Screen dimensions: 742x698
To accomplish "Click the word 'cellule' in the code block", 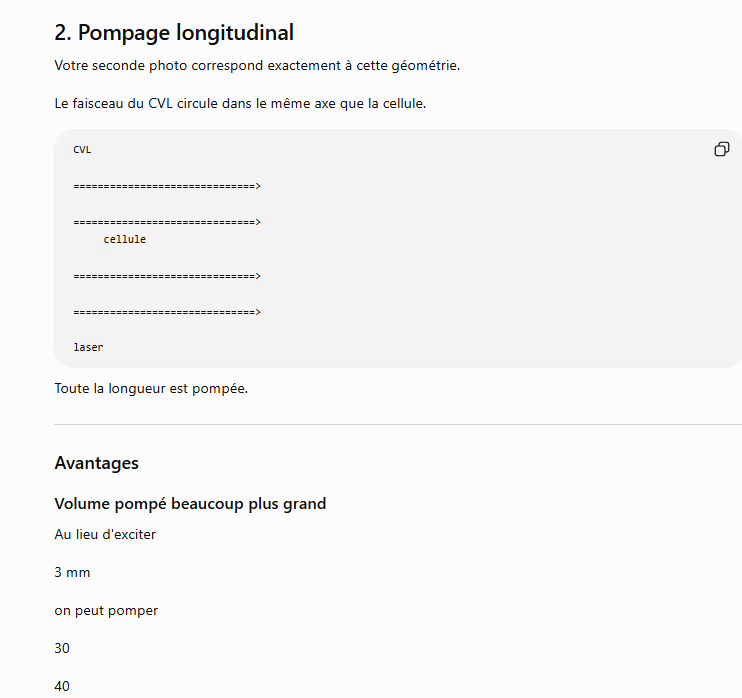I will coord(125,239).
